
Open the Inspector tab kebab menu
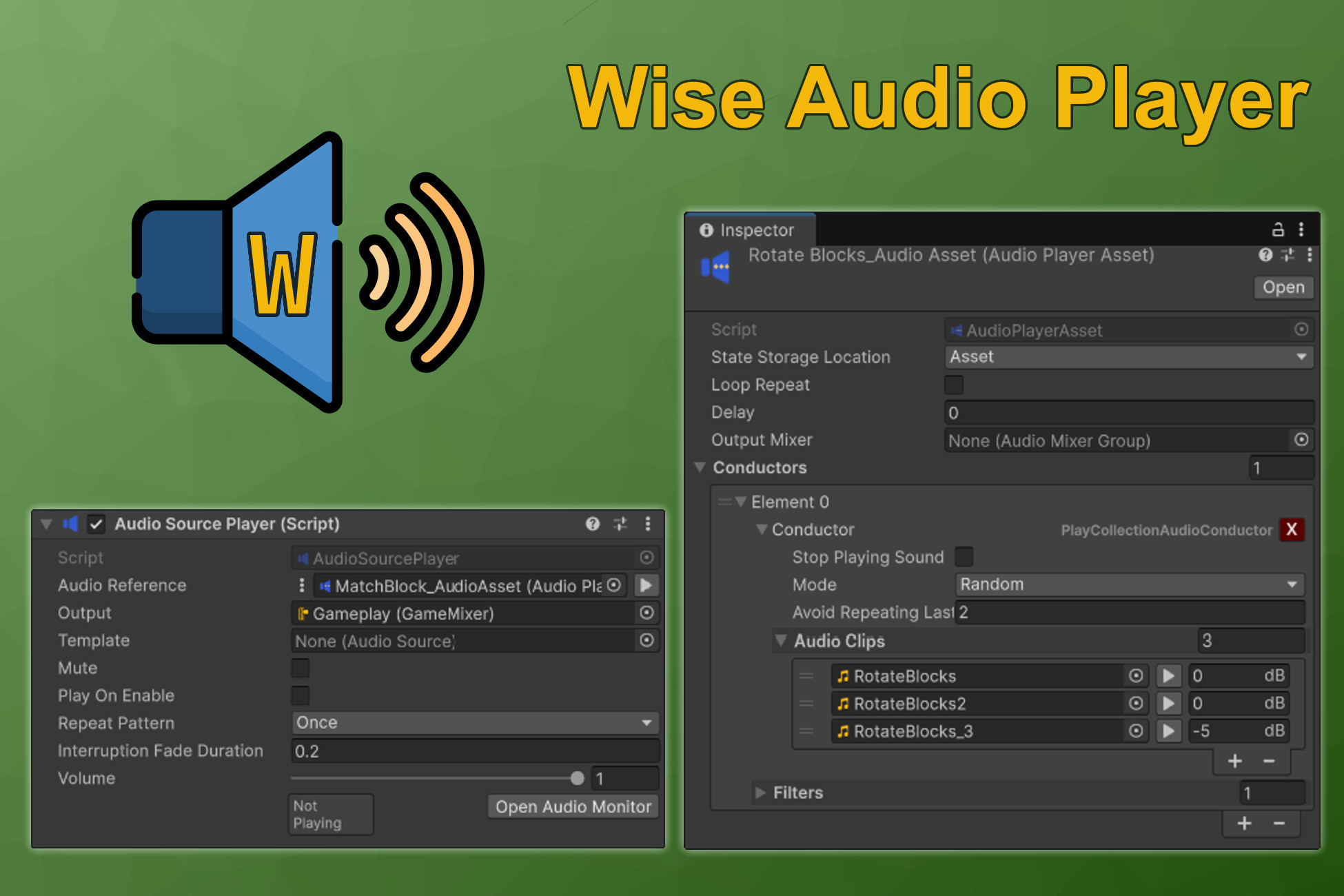(x=1301, y=230)
